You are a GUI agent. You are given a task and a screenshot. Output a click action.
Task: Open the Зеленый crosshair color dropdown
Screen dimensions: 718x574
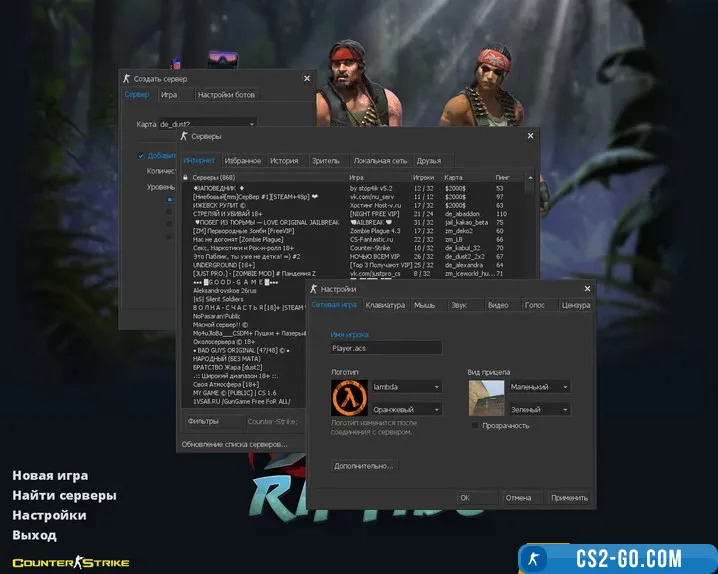[537, 409]
